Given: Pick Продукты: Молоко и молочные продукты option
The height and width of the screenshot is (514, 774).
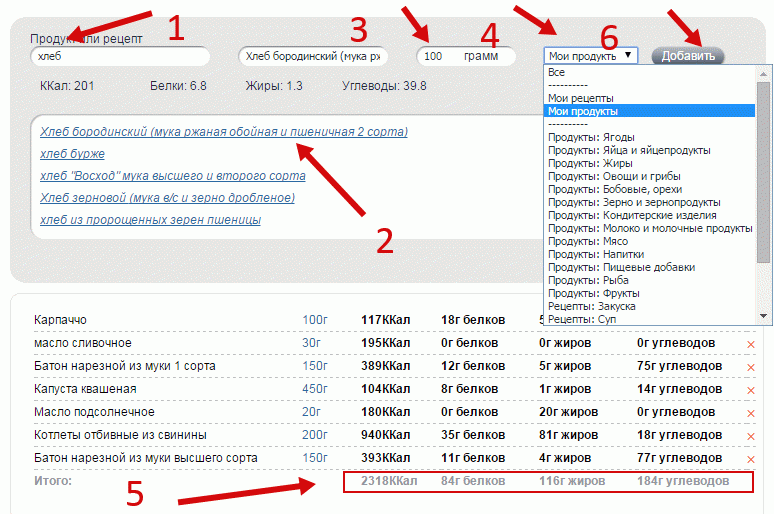Looking at the screenshot, I should 650,228.
